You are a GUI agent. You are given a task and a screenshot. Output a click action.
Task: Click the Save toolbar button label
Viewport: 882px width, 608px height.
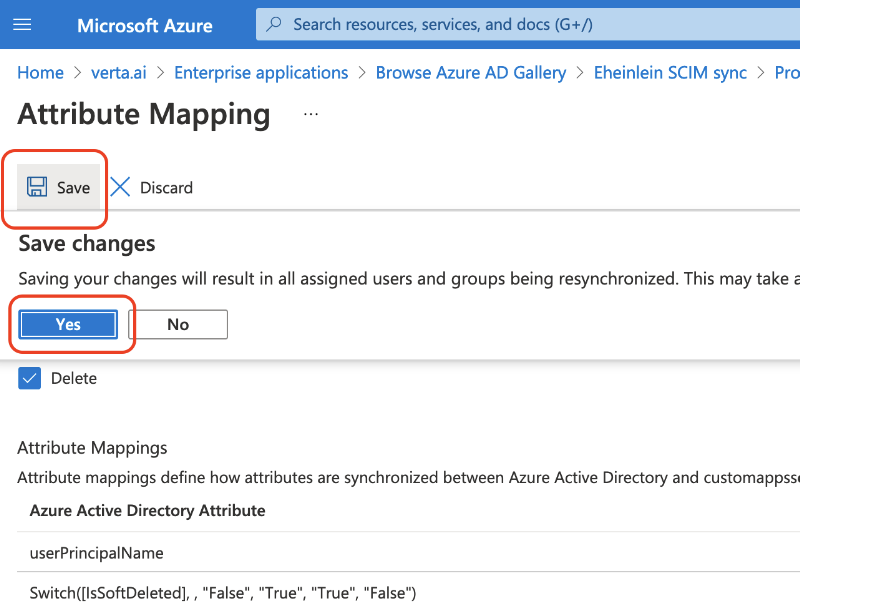point(73,188)
